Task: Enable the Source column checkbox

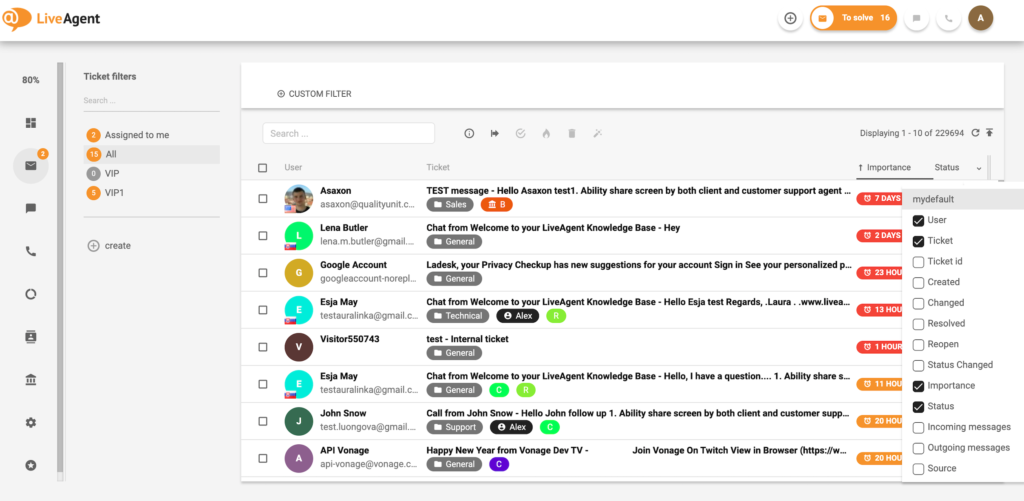Action: tap(918, 469)
